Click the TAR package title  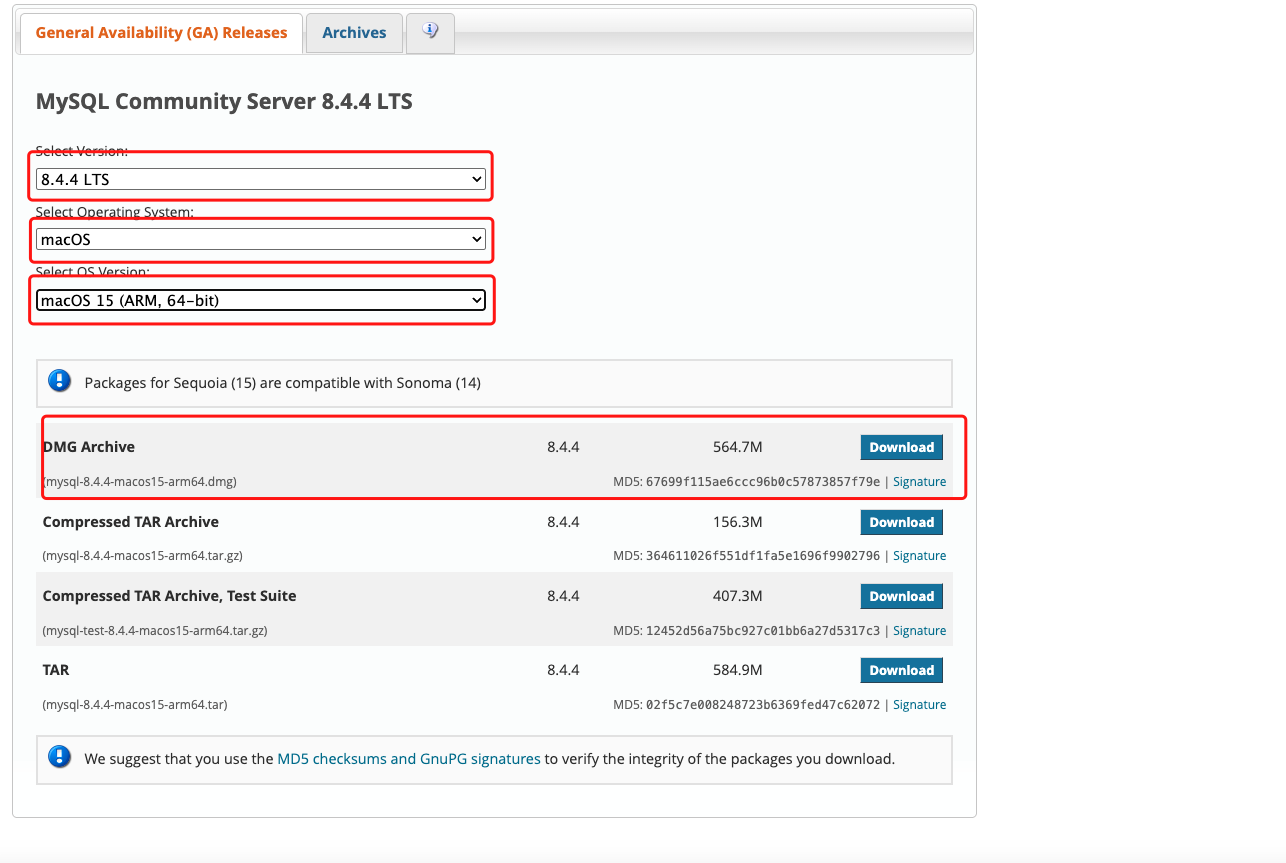(x=56, y=670)
